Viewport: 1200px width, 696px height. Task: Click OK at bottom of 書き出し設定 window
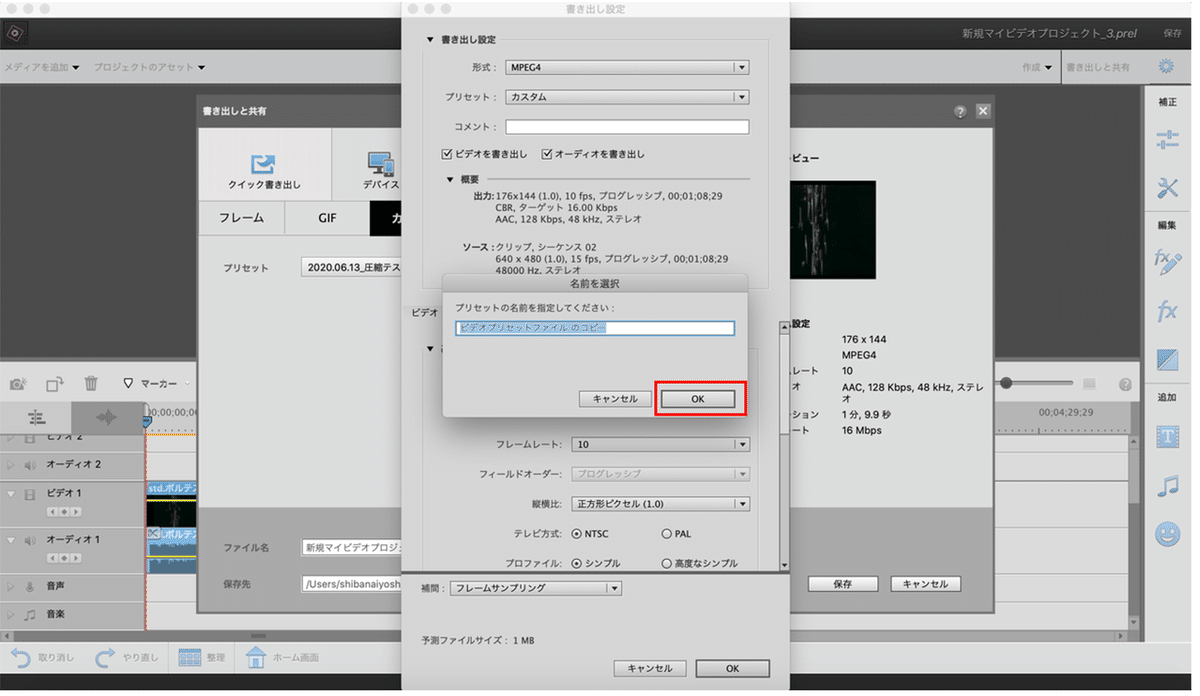point(732,668)
